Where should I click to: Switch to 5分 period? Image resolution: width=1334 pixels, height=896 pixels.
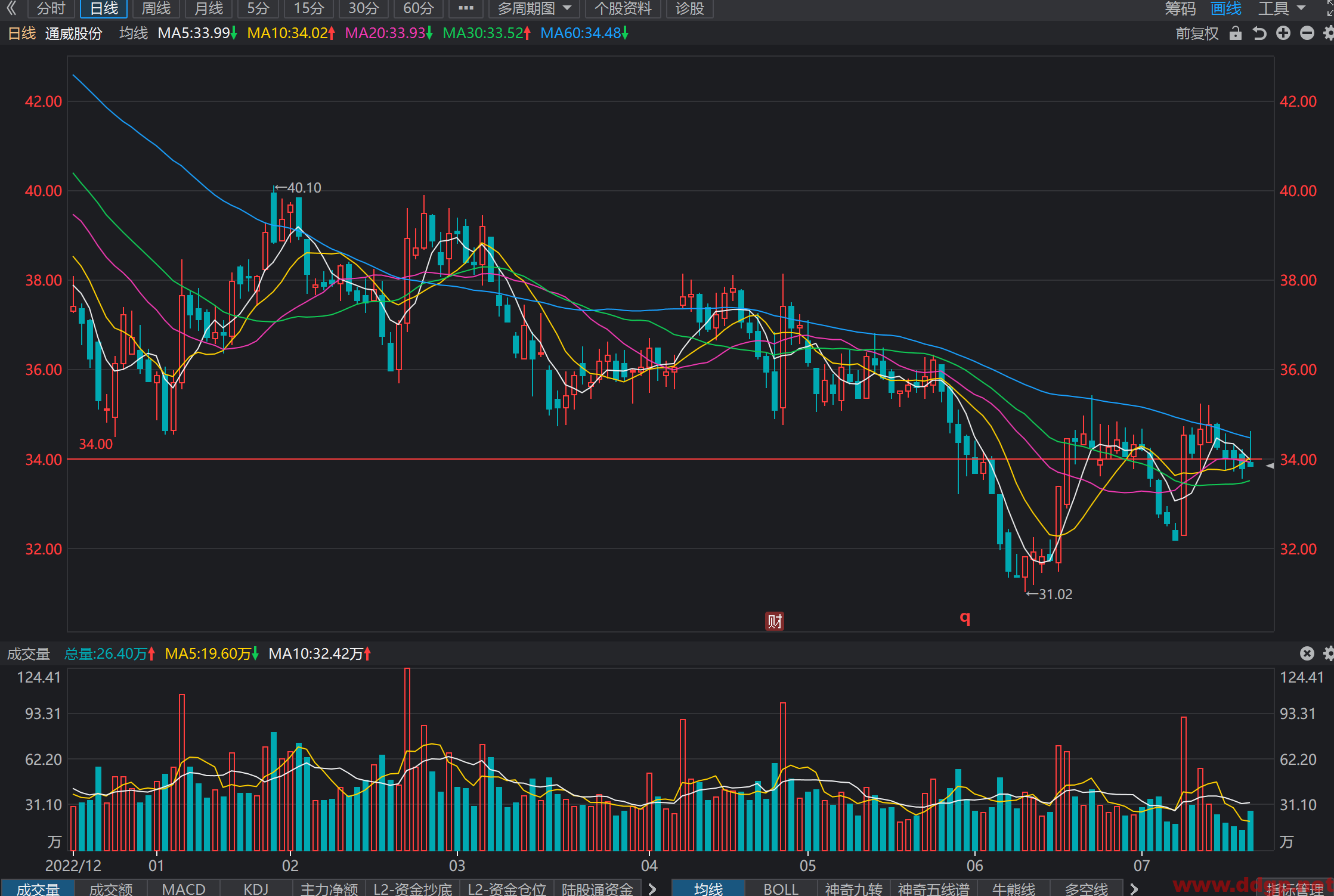tap(258, 8)
